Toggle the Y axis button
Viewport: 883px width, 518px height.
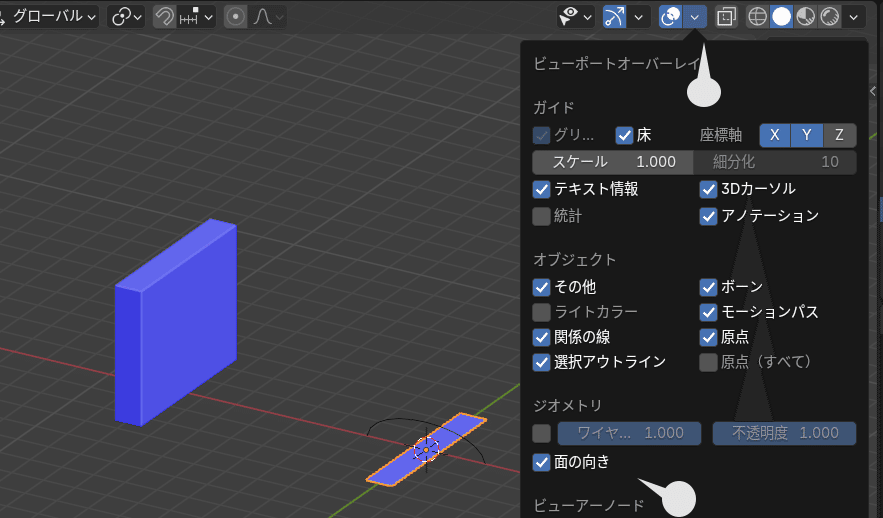[807, 135]
